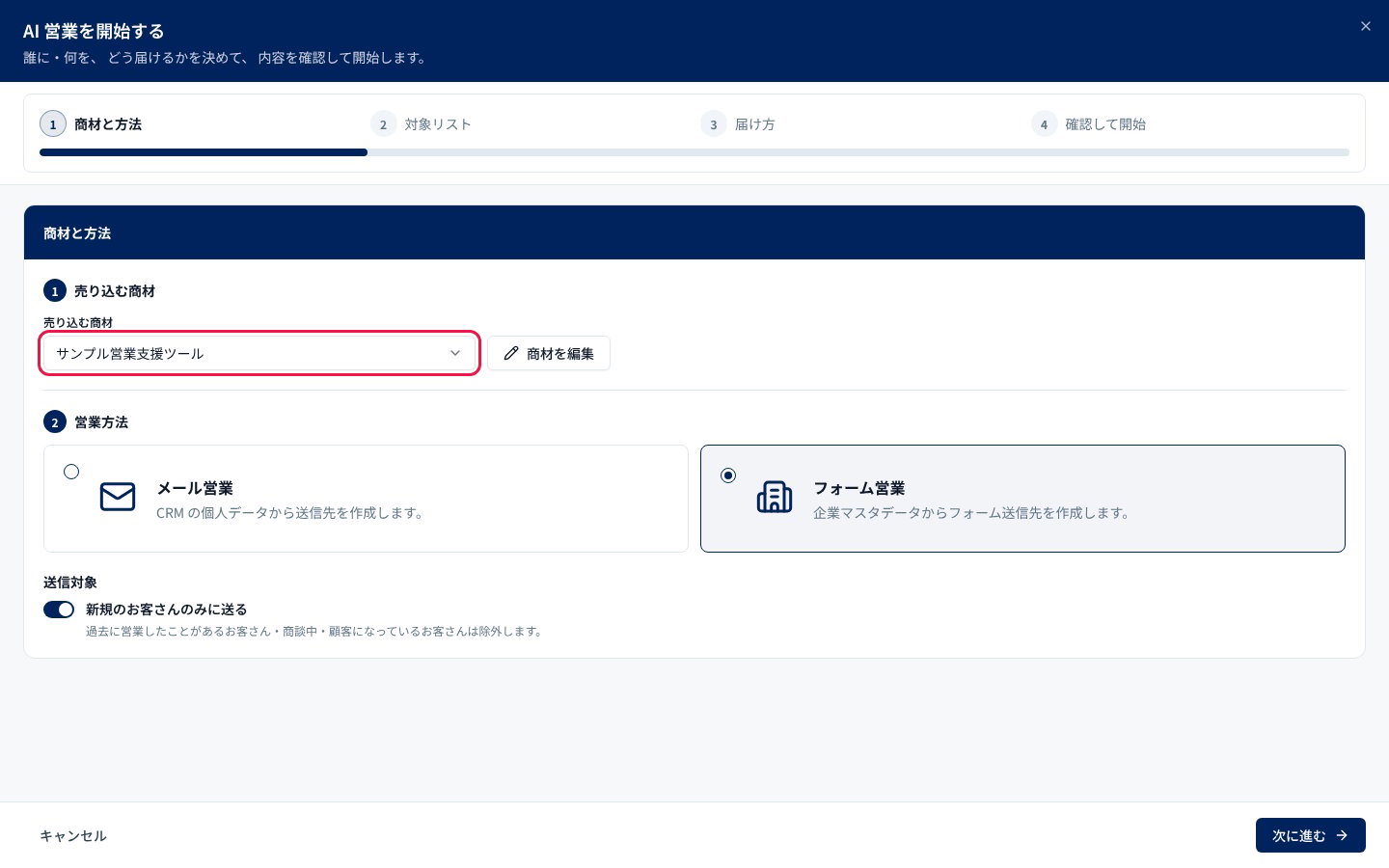The width and height of the screenshot is (1389, 868).
Task: Click the フォーム営業 card title
Action: pos(859,488)
